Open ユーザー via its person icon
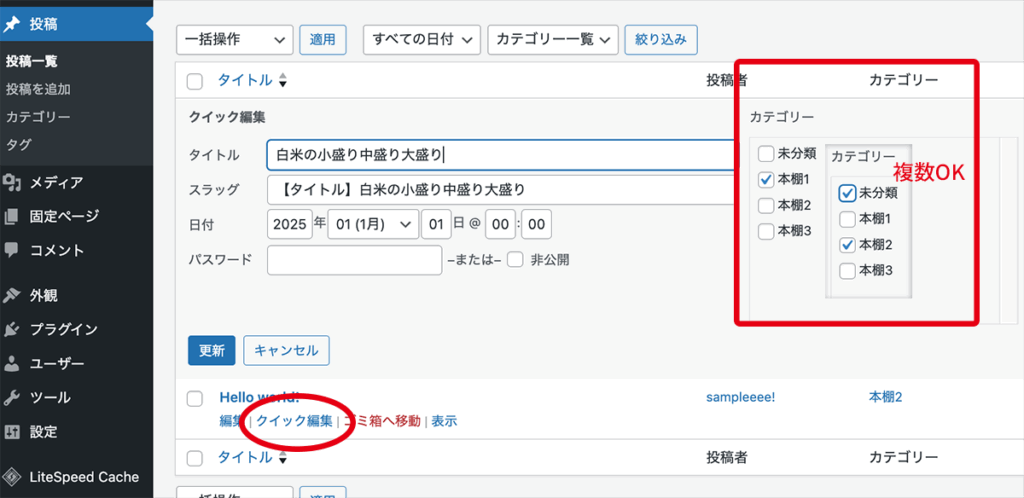 pos(13,363)
